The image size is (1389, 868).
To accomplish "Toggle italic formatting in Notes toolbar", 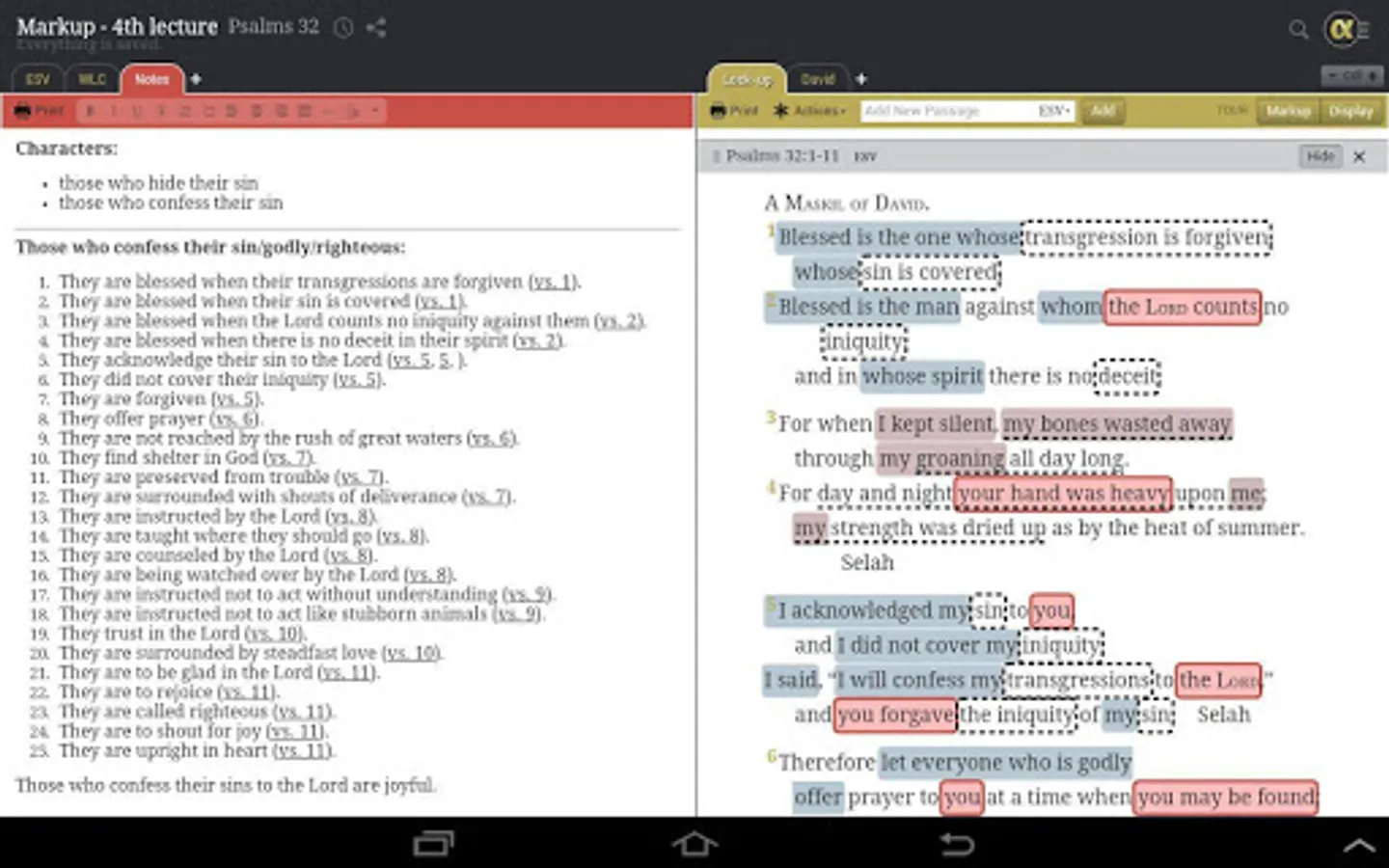I will [114, 111].
